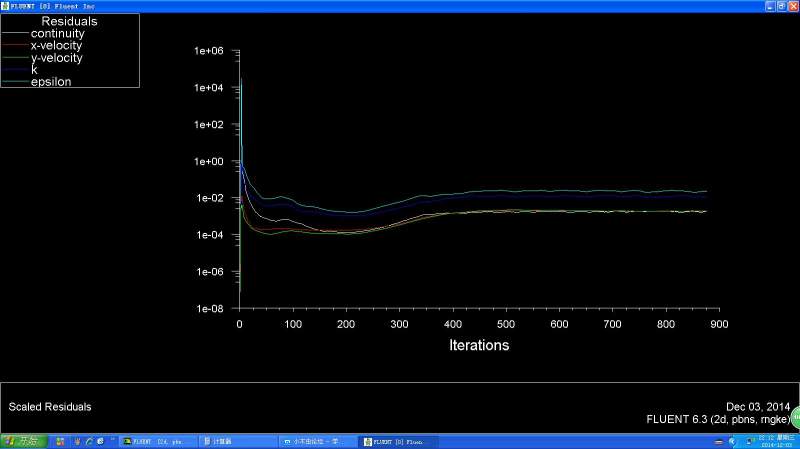Image resolution: width=800 pixels, height=449 pixels.
Task: Click the first quick launch icon beside Start
Action: 61,441
